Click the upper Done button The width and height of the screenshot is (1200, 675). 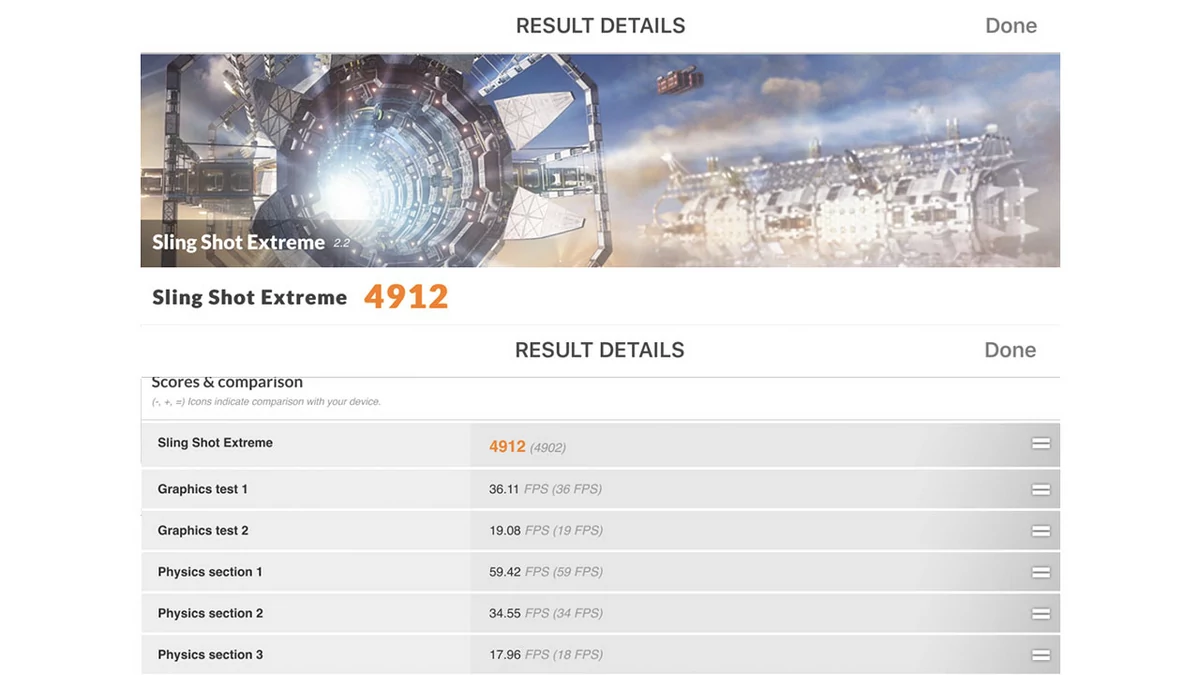pos(1011,26)
